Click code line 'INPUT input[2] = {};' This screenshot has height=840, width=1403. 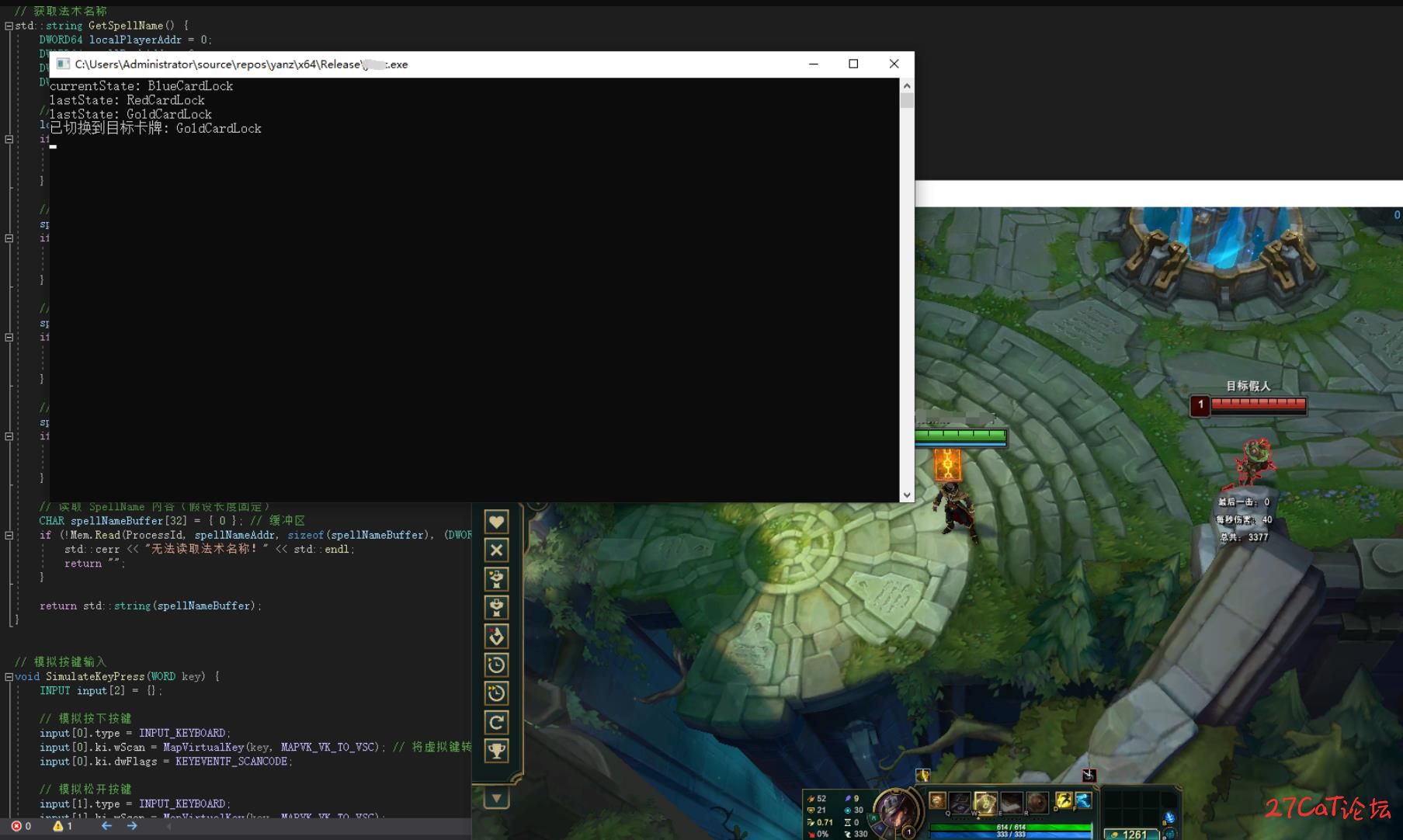pos(101,690)
